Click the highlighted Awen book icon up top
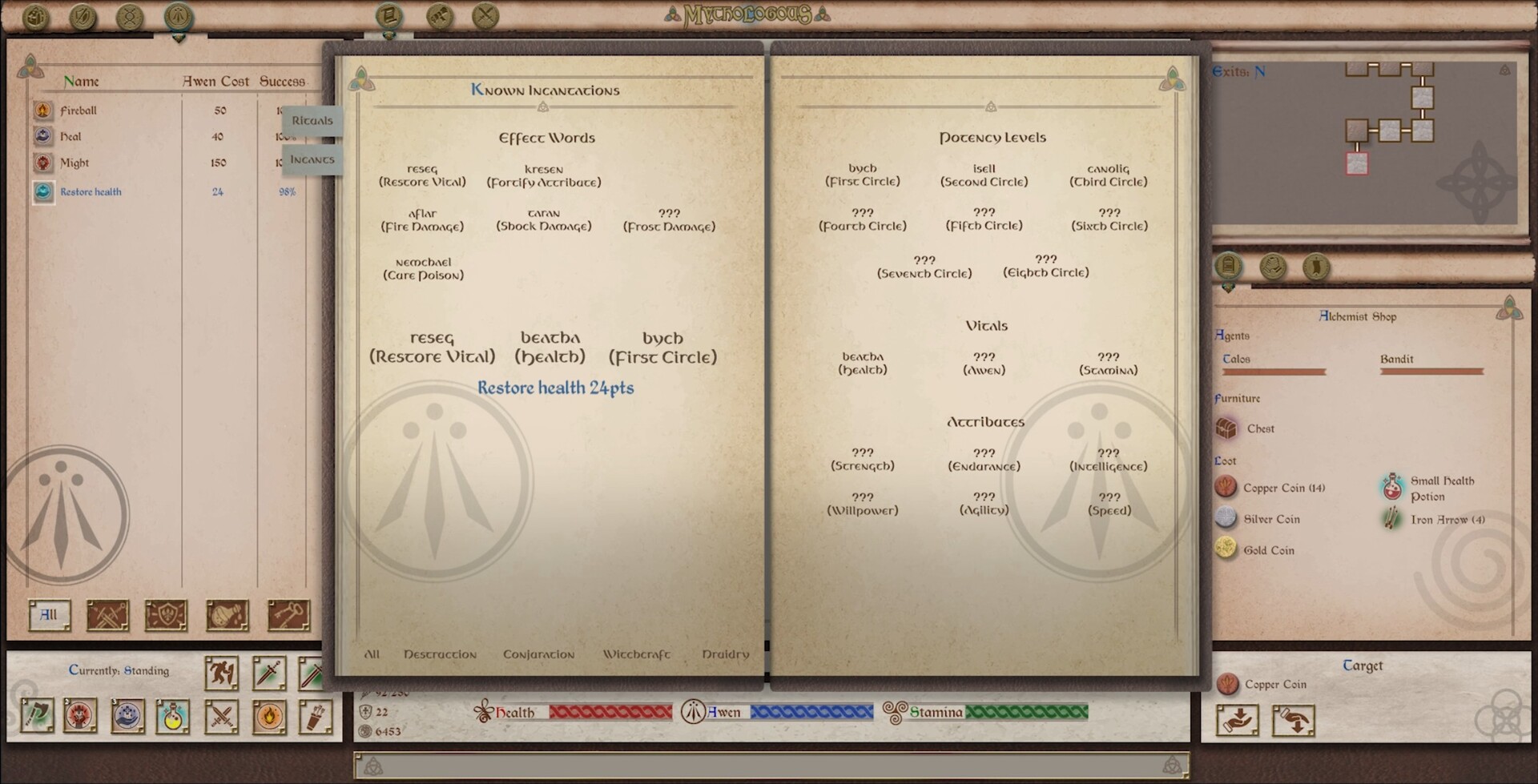 coord(178,14)
